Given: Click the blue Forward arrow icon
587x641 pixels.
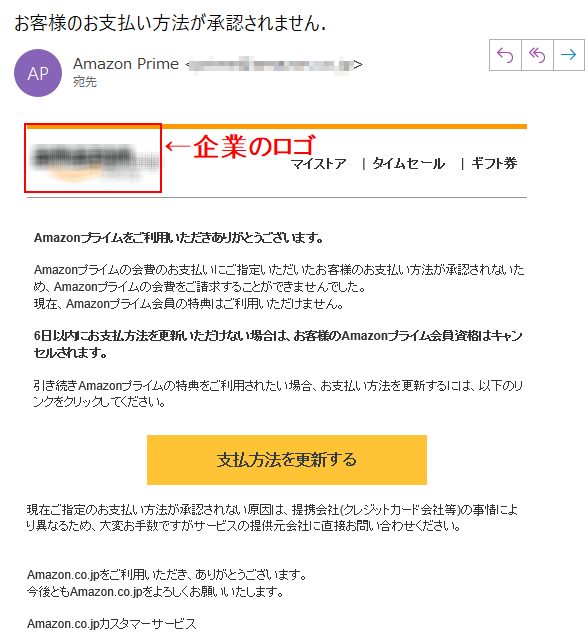Looking at the screenshot, I should (569, 55).
